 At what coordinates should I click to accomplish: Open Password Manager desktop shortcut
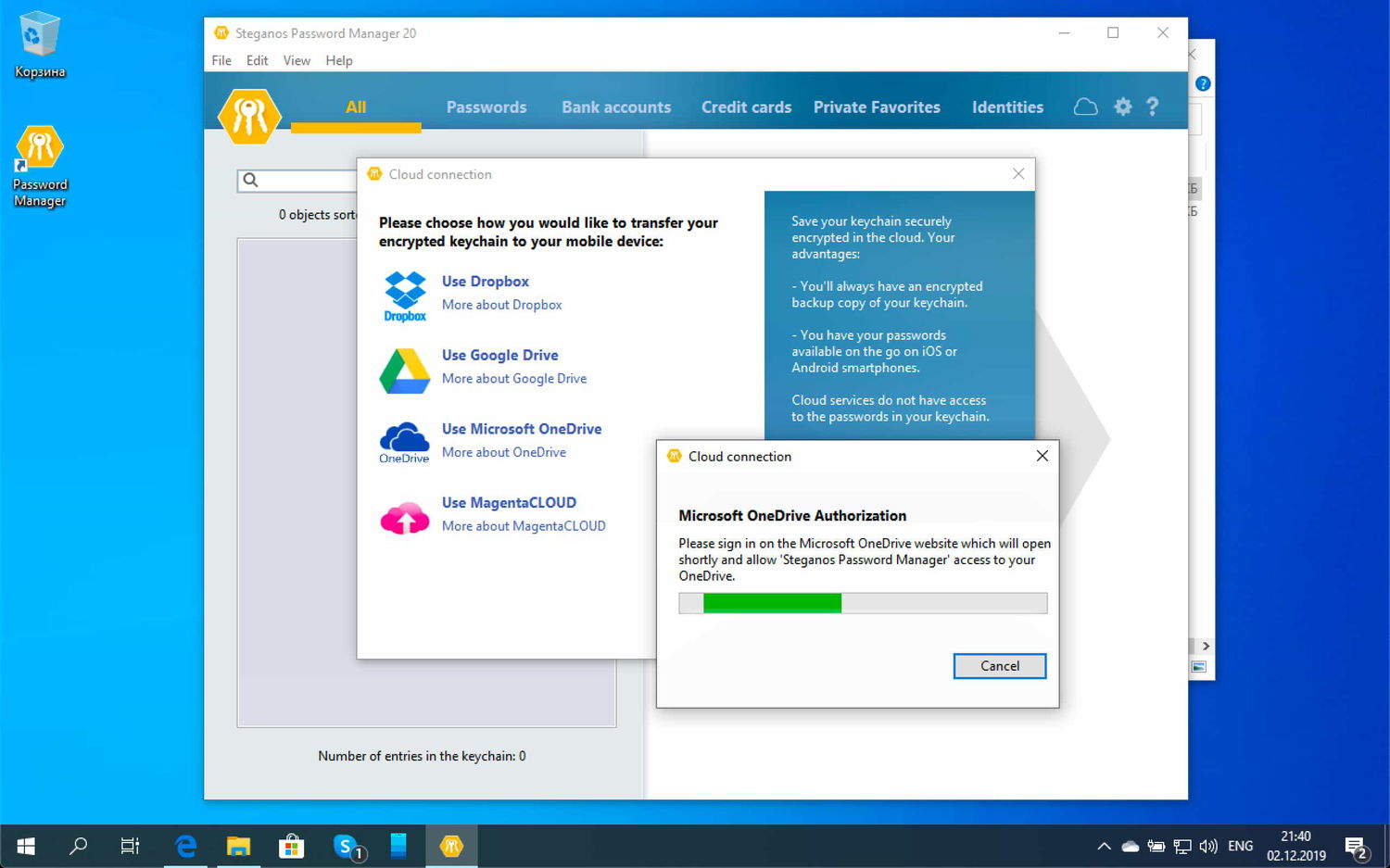pos(40,167)
